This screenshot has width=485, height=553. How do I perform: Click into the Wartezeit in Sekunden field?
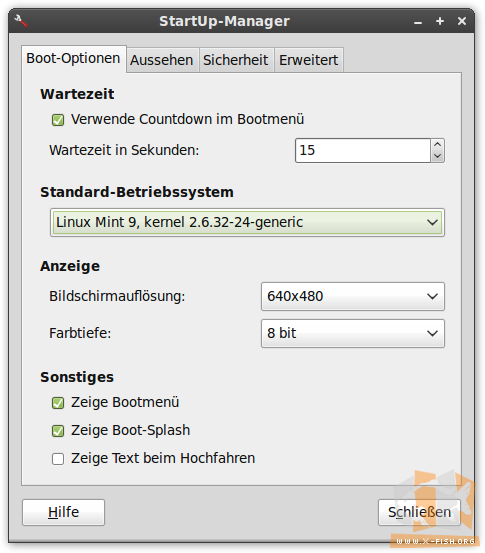click(363, 151)
